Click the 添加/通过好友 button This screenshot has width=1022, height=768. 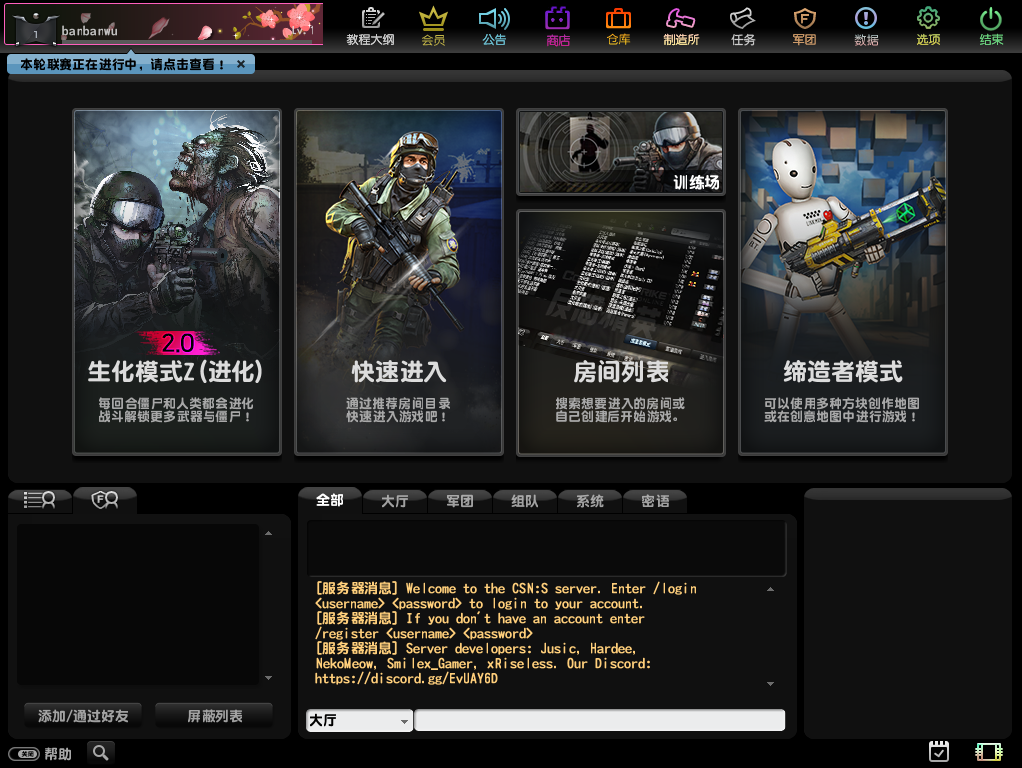coord(83,716)
